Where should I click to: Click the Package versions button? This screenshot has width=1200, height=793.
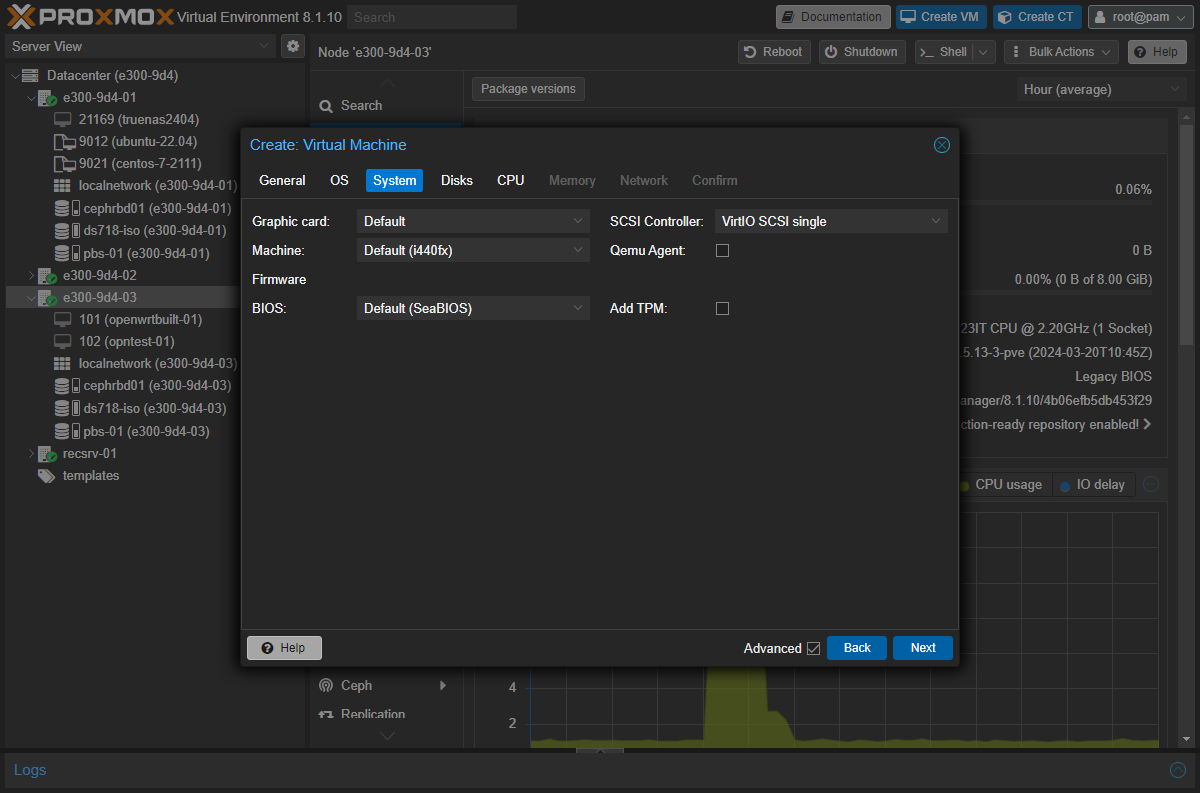click(528, 89)
